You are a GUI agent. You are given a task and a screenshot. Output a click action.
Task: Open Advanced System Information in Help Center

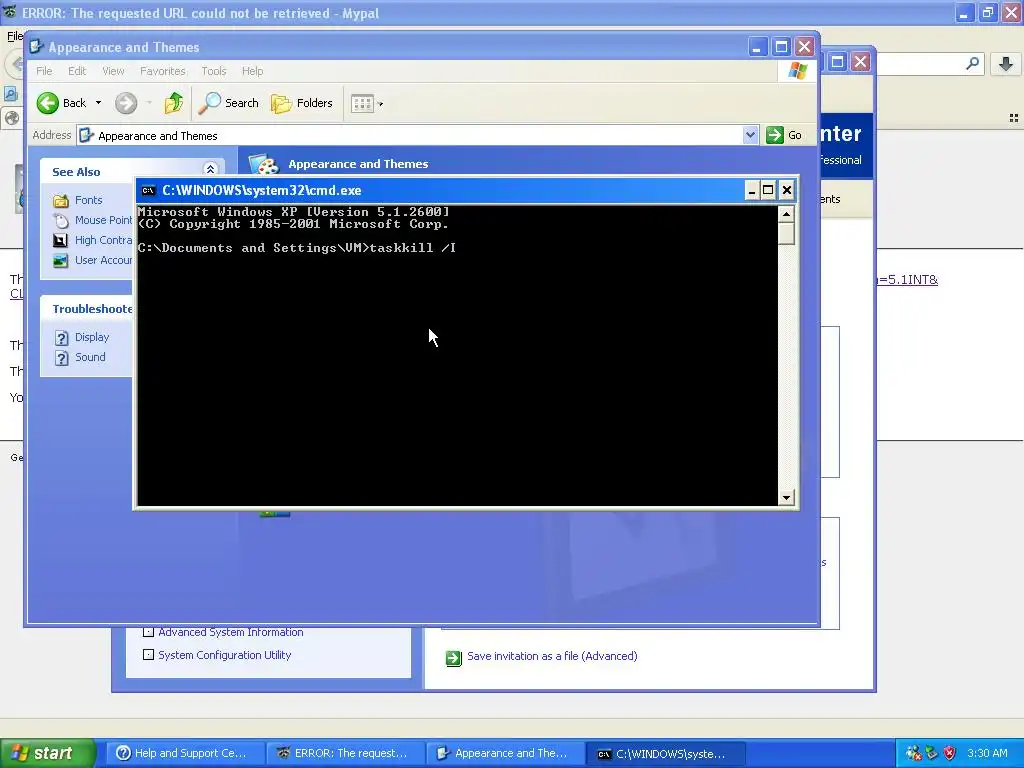pyautogui.click(x=231, y=632)
